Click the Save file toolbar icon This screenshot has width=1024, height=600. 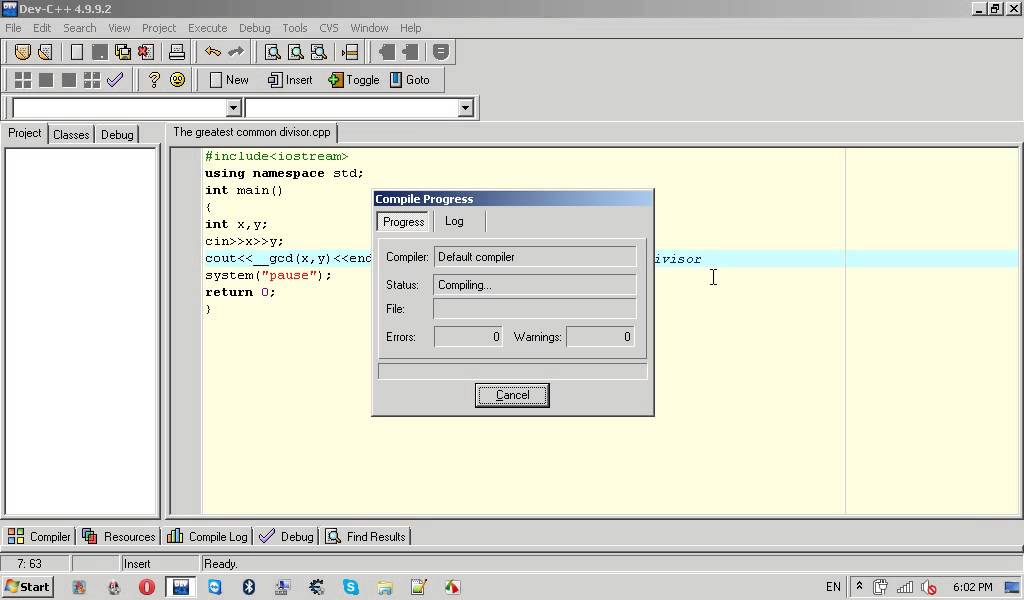pyautogui.click(x=99, y=52)
